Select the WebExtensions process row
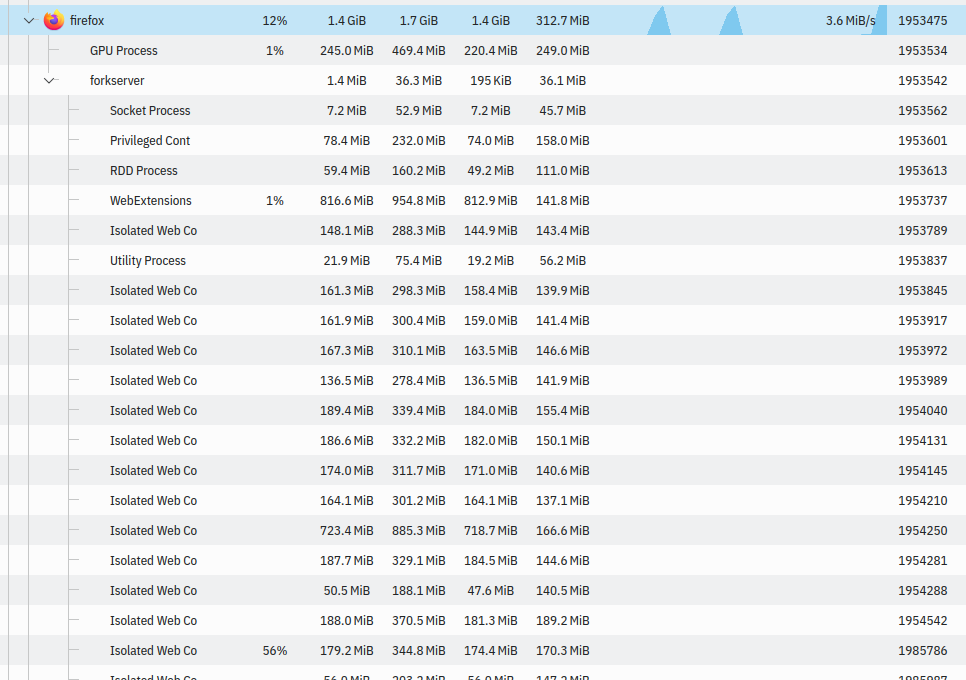966x680 pixels. (483, 200)
